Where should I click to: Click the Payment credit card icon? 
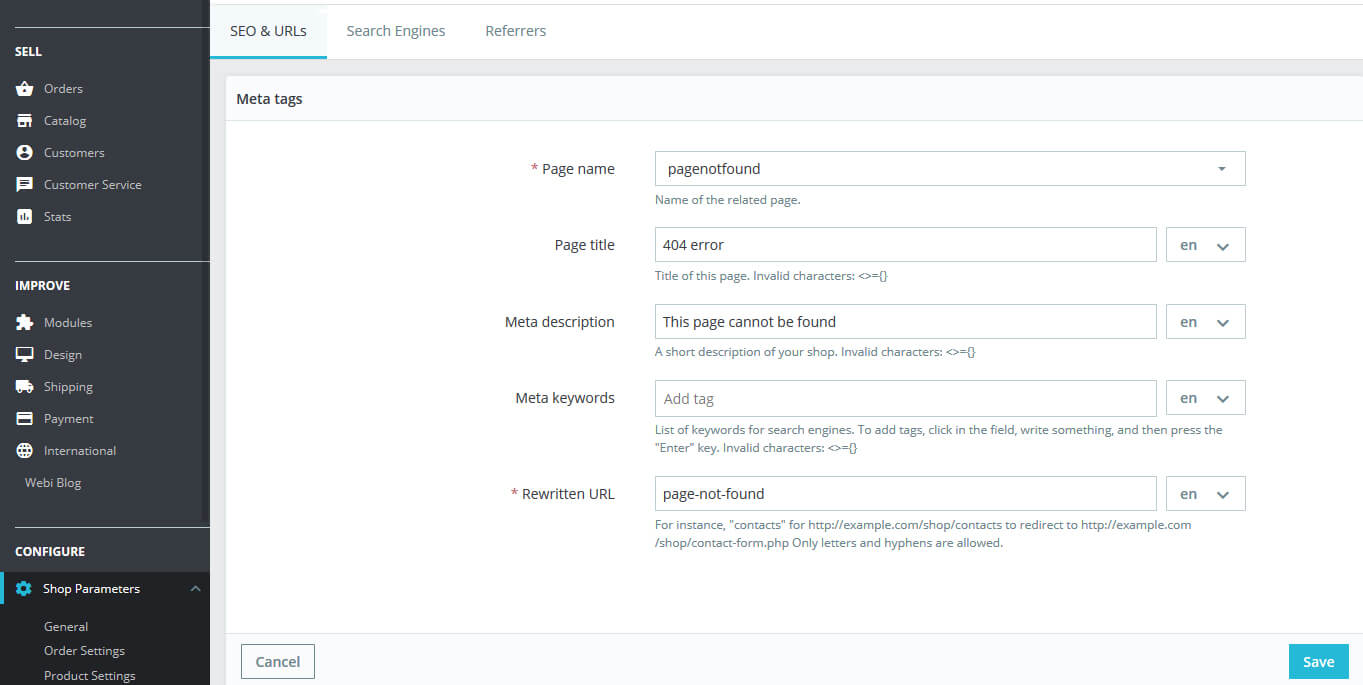[x=25, y=419]
